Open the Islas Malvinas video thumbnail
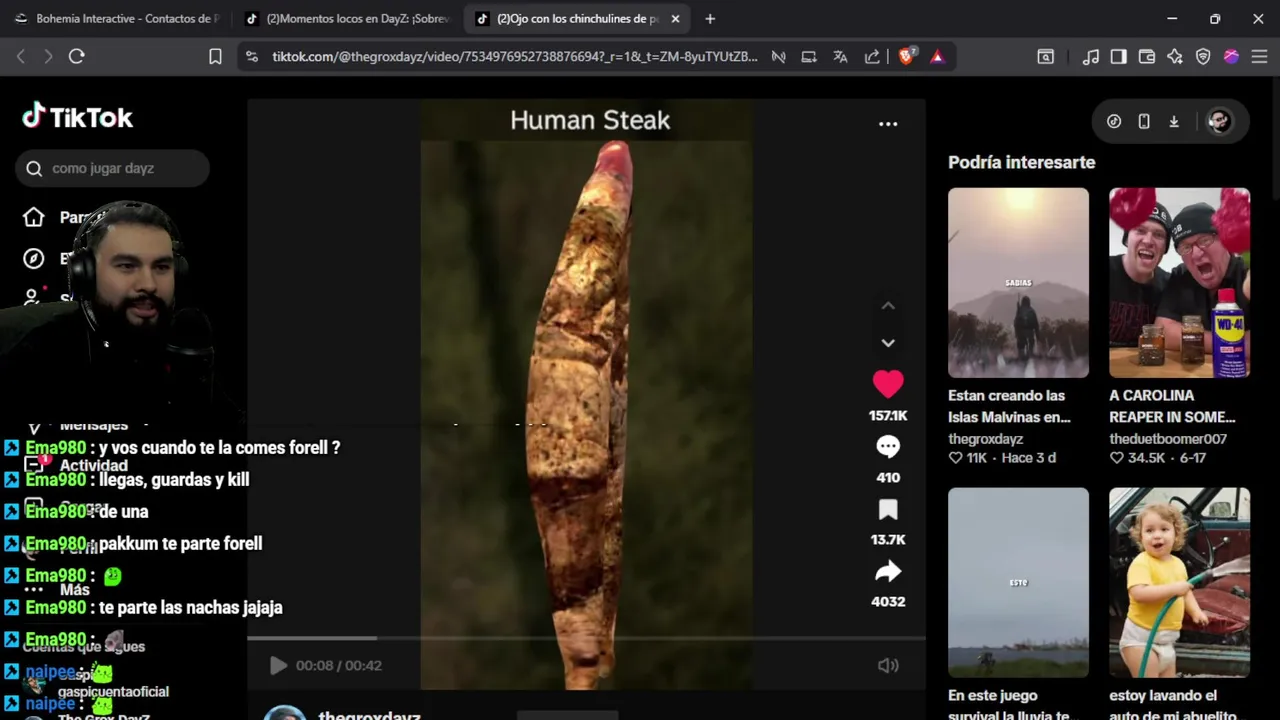 click(x=1018, y=283)
